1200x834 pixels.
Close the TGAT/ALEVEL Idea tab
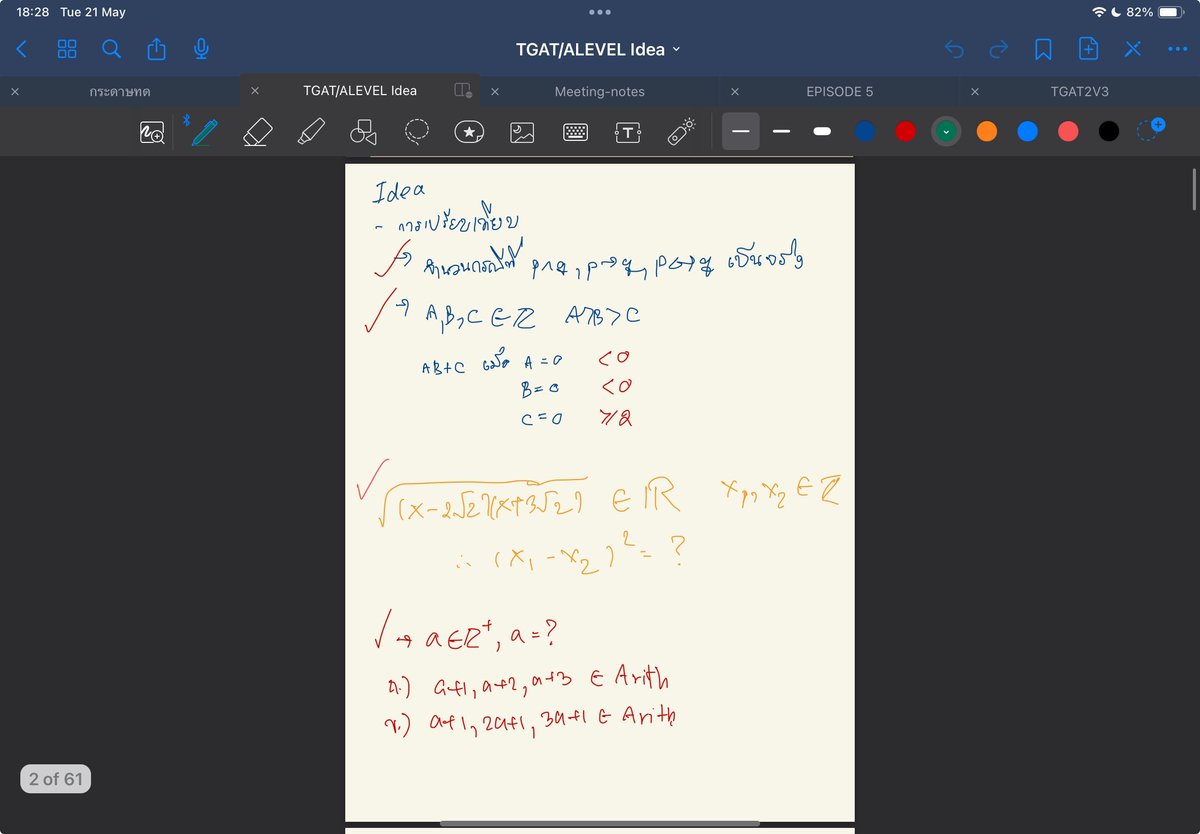255,91
